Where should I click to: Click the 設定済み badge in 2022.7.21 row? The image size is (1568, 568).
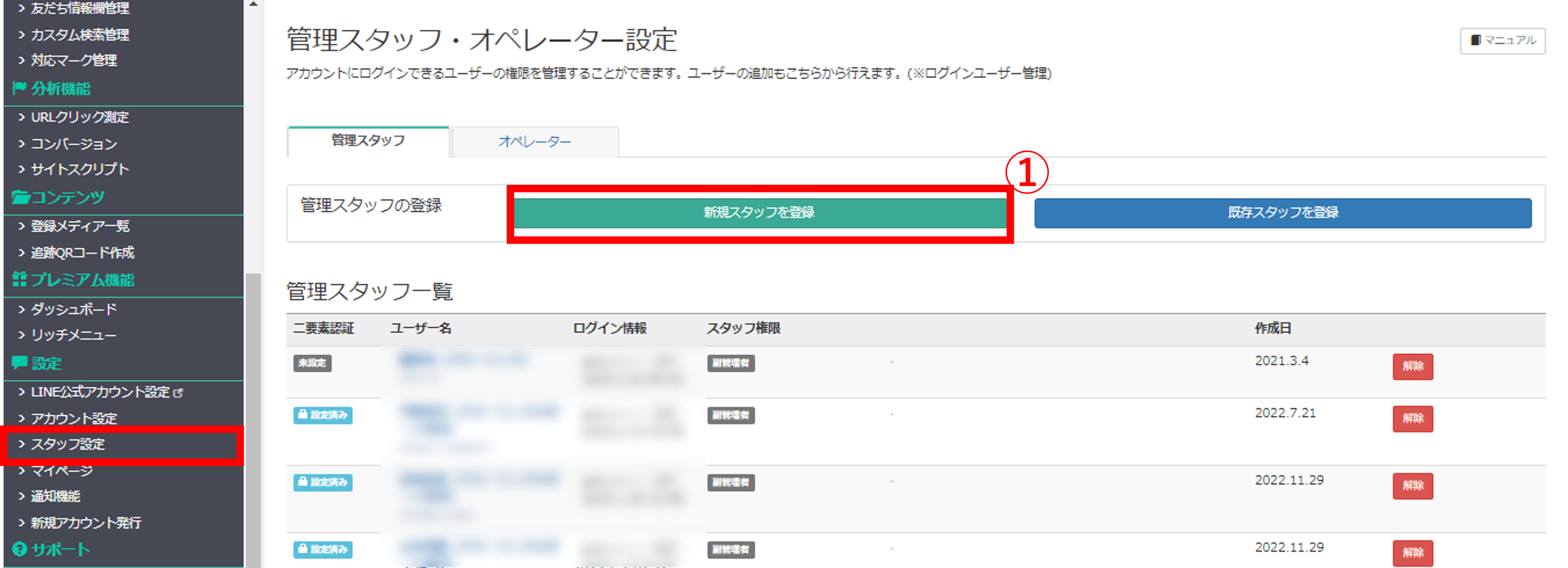323,415
